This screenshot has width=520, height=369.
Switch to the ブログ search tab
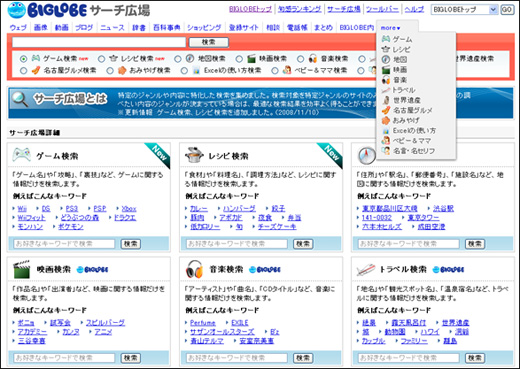coord(84,28)
